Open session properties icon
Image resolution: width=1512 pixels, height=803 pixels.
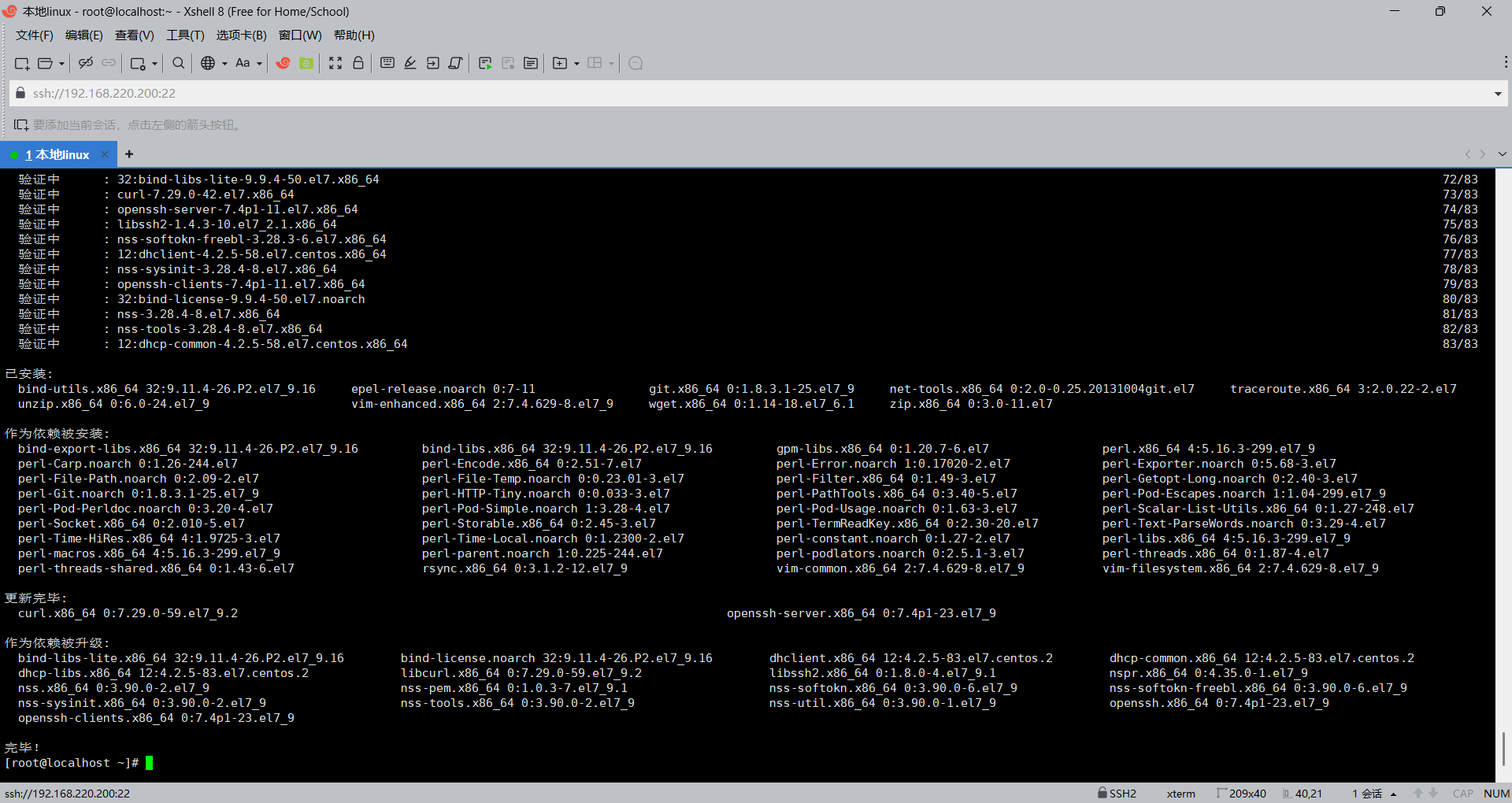click(x=138, y=63)
